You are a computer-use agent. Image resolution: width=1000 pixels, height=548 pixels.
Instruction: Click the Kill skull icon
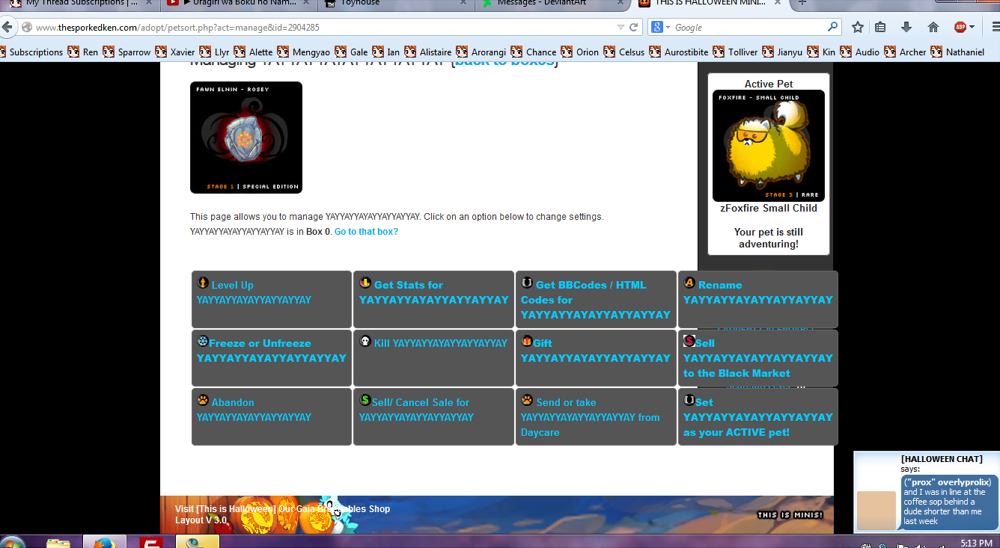click(365, 341)
